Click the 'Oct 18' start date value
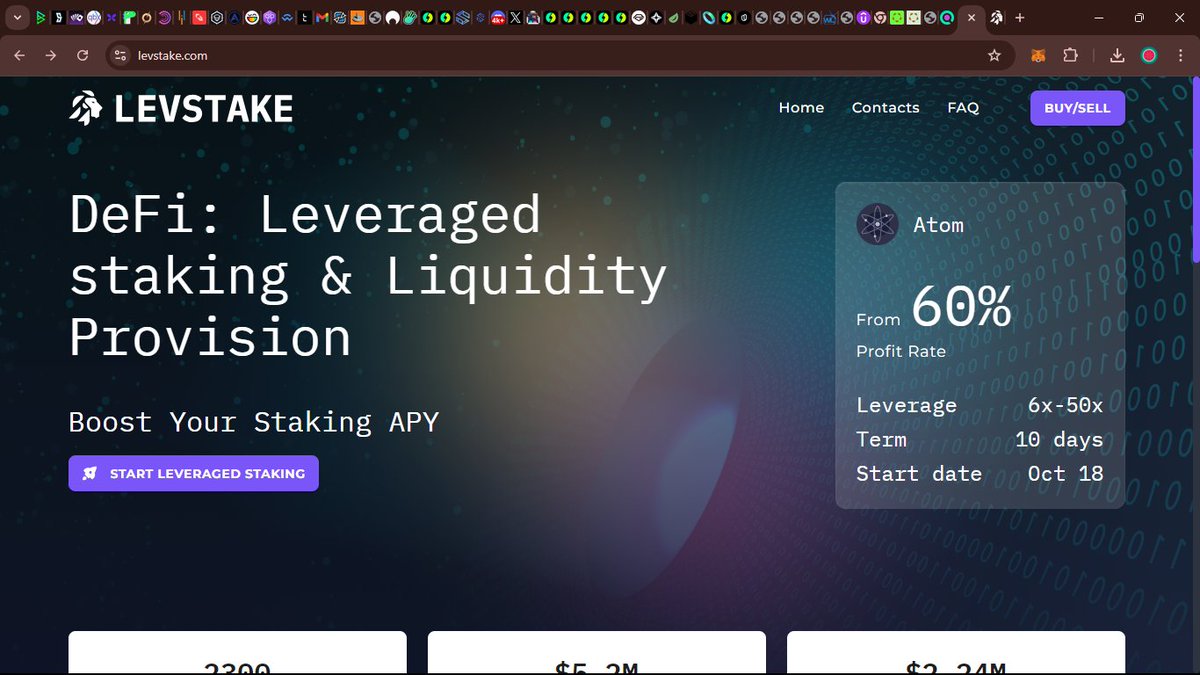Screen dimensions: 1200x675 click(1065, 474)
